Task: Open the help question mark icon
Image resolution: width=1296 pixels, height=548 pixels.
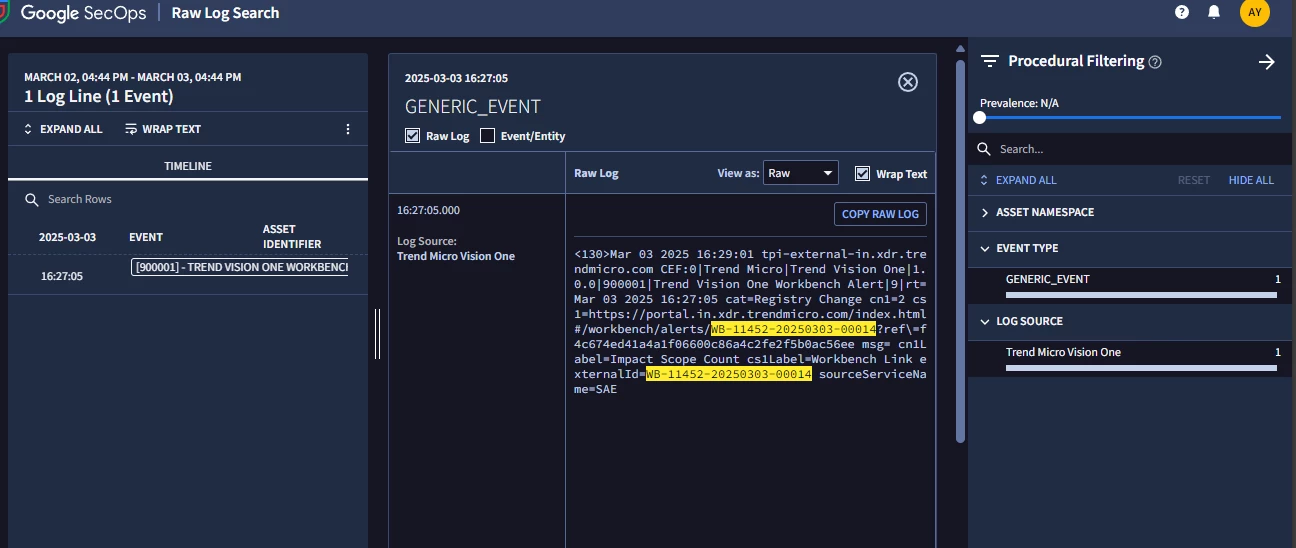Action: [1182, 13]
